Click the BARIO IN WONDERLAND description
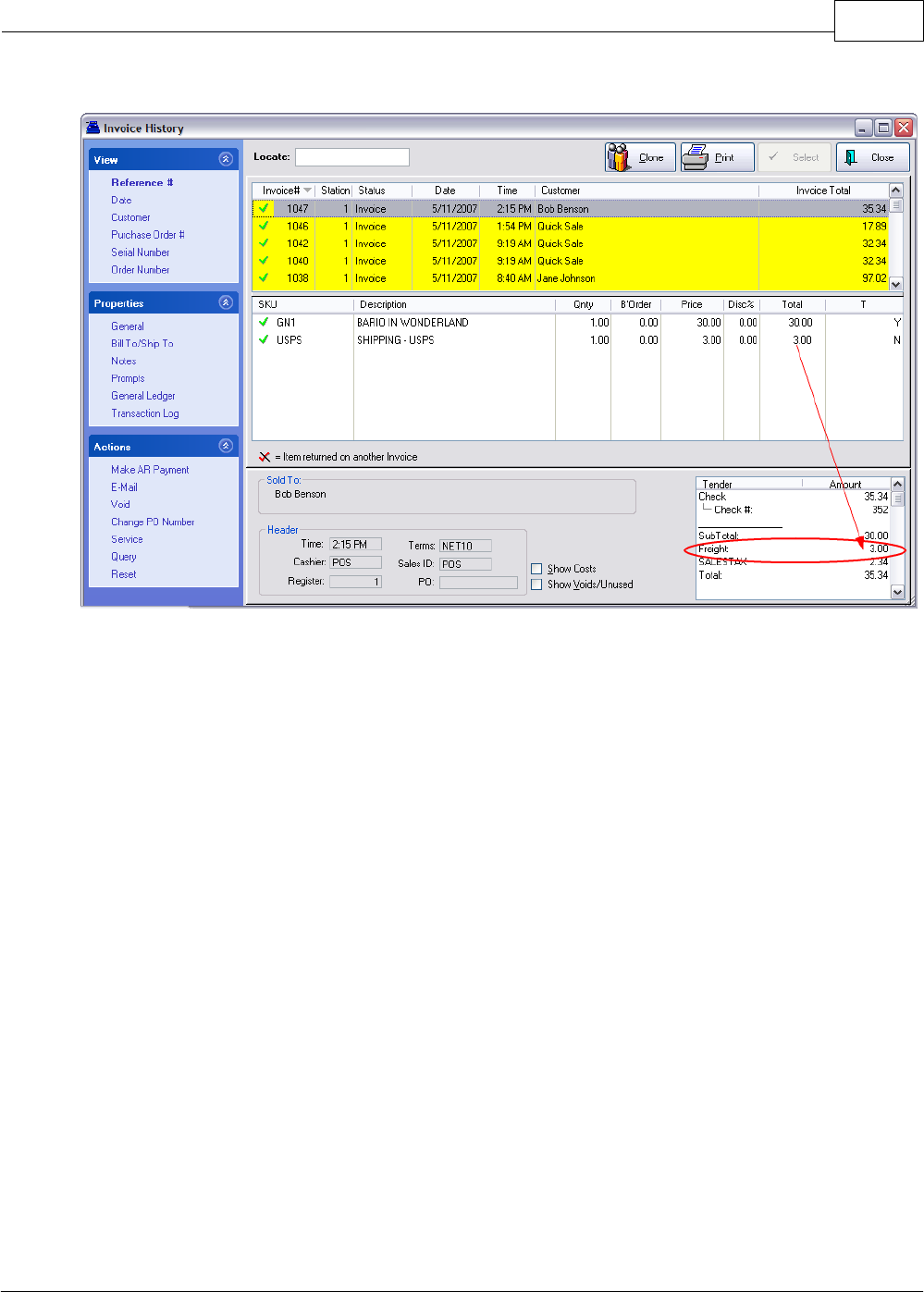 (x=413, y=323)
